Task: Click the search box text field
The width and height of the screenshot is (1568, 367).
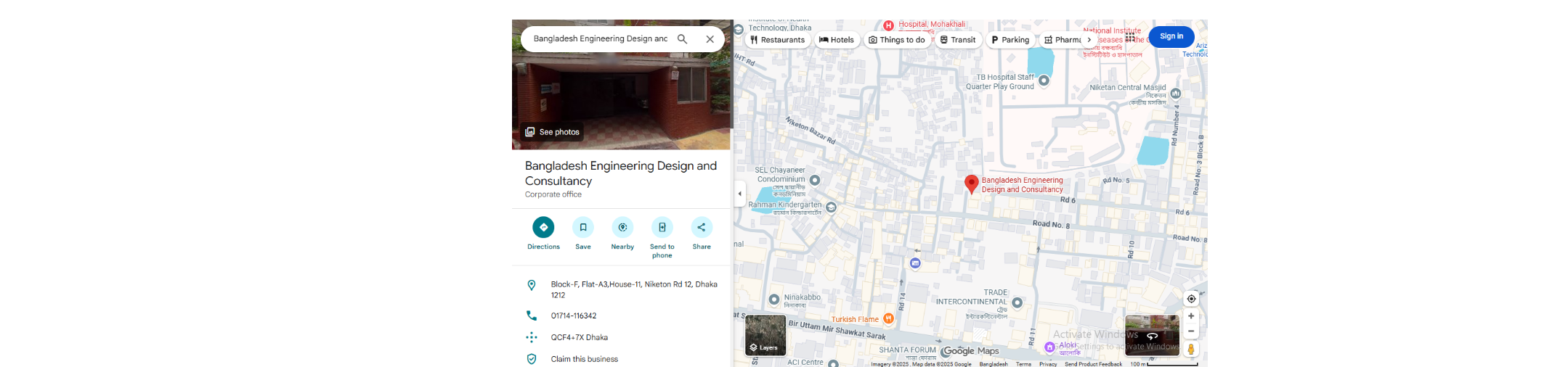Action: [x=600, y=39]
